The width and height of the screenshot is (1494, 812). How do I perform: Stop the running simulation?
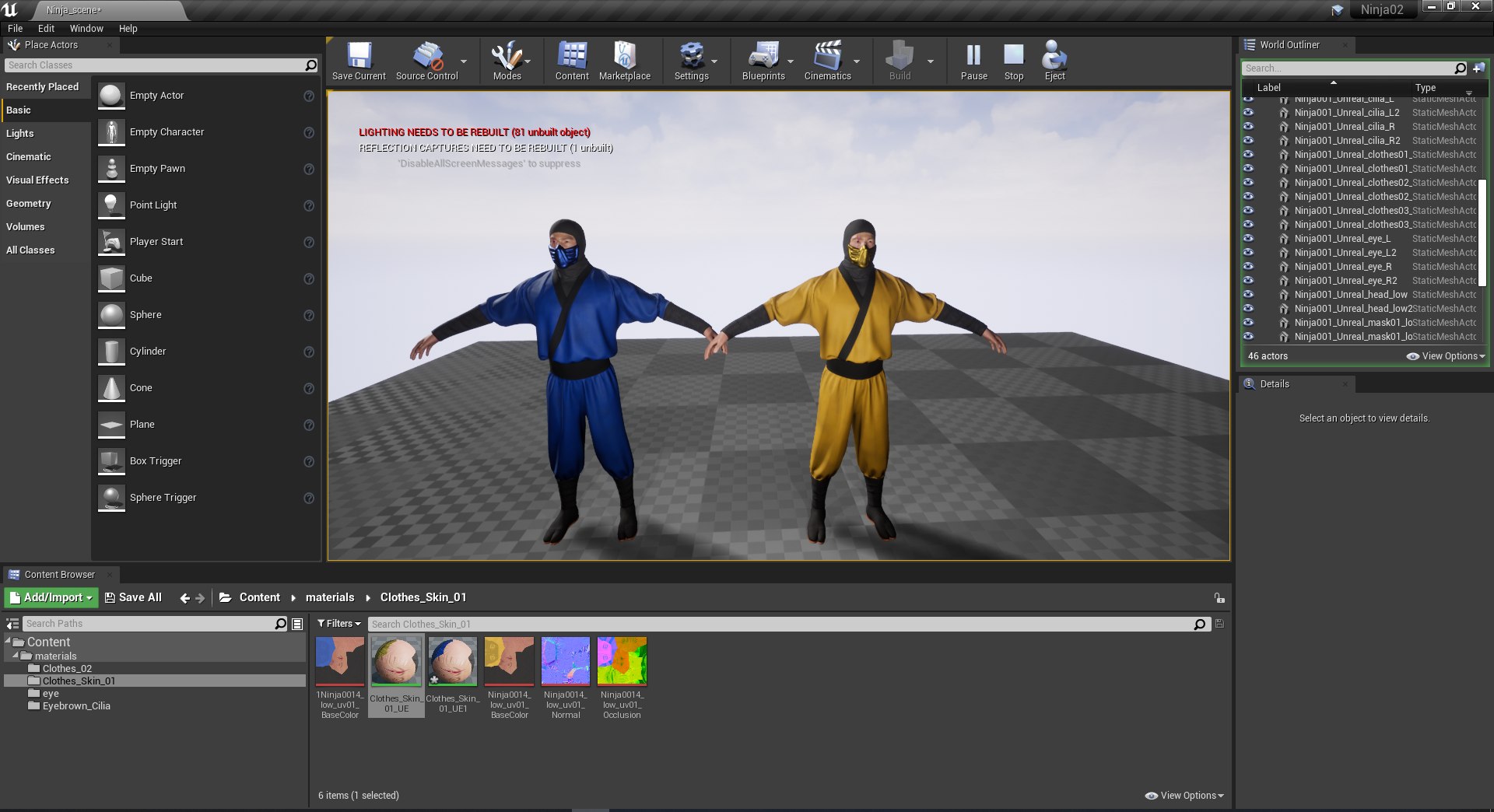click(x=1014, y=56)
